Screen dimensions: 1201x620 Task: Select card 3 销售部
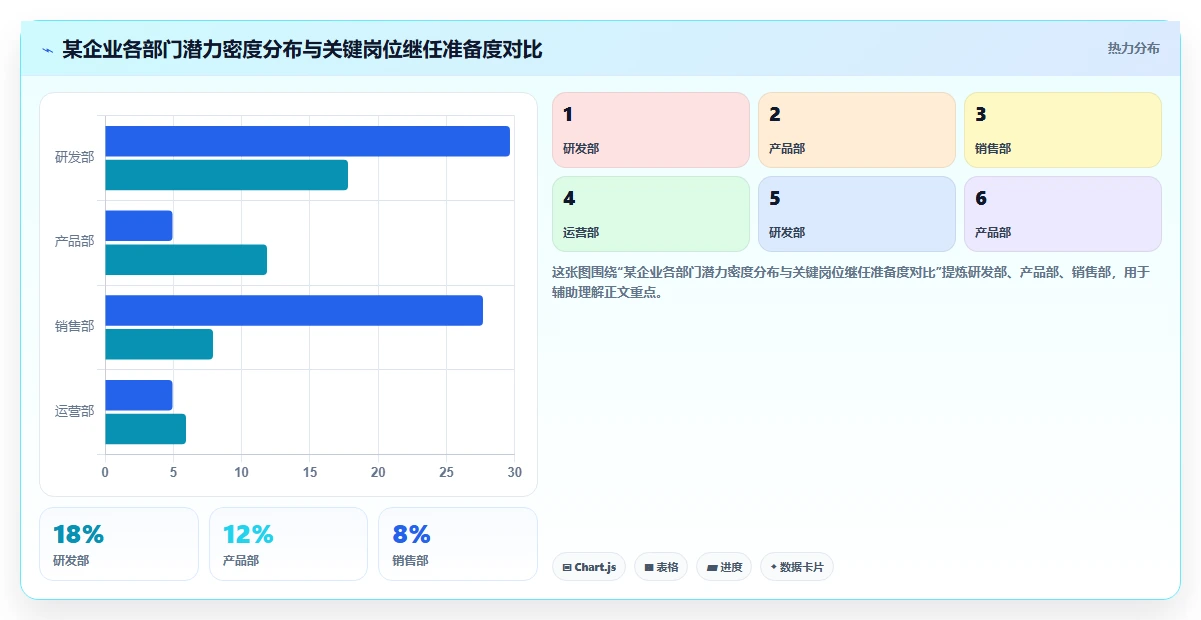click(x=1063, y=130)
